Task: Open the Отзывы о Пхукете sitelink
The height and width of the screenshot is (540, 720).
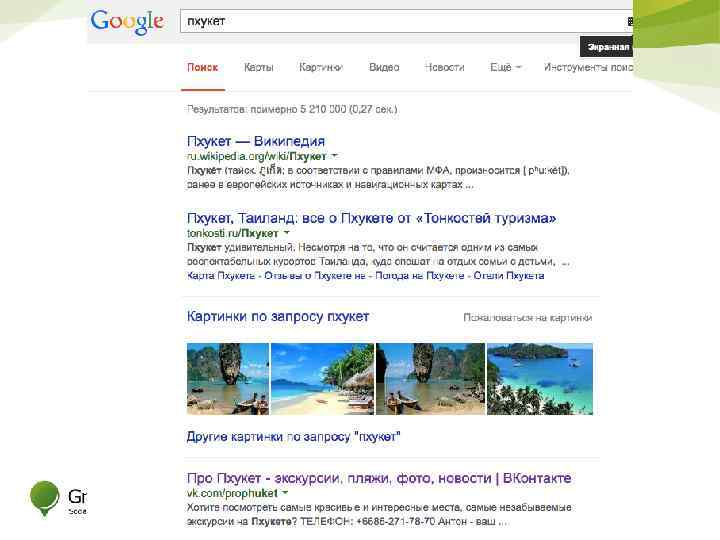Action: (x=315, y=276)
